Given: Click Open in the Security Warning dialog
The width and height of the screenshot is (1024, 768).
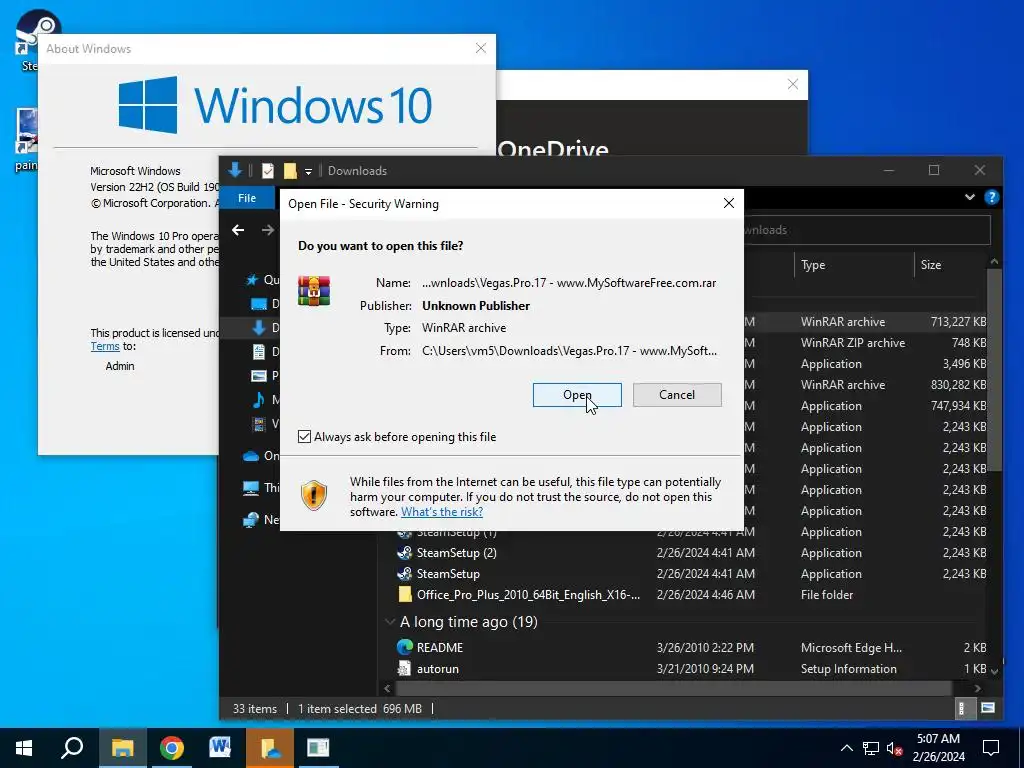Looking at the screenshot, I should click(577, 394).
